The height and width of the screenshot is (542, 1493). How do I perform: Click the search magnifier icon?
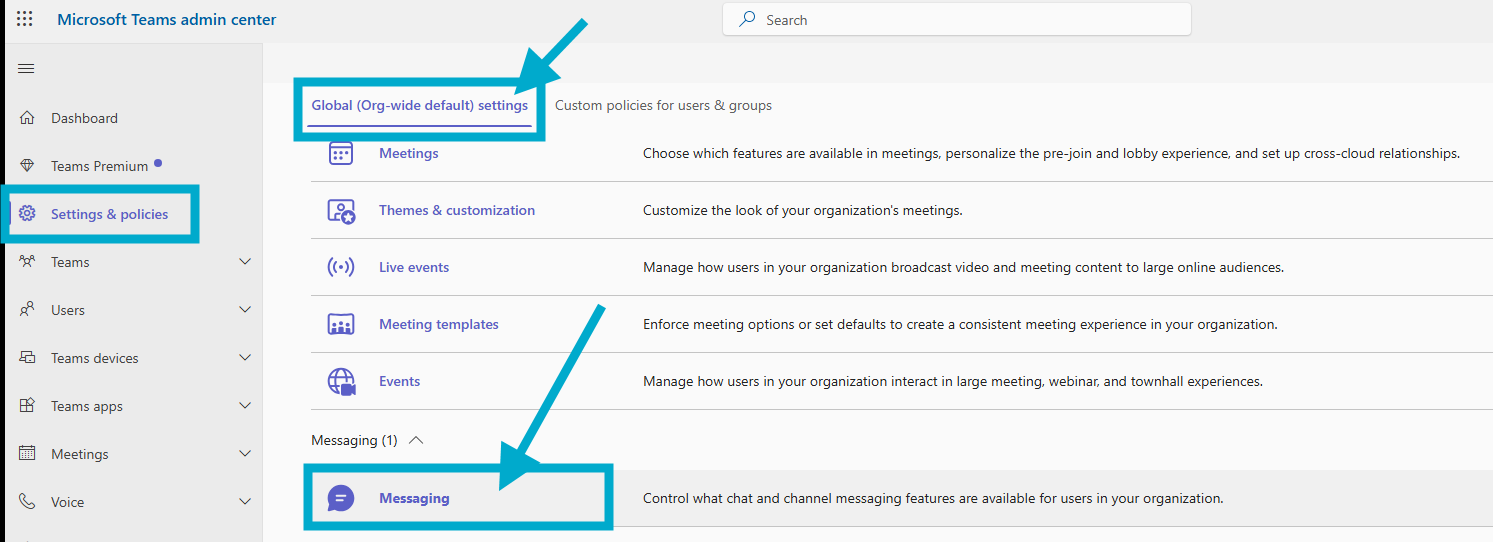click(x=747, y=19)
